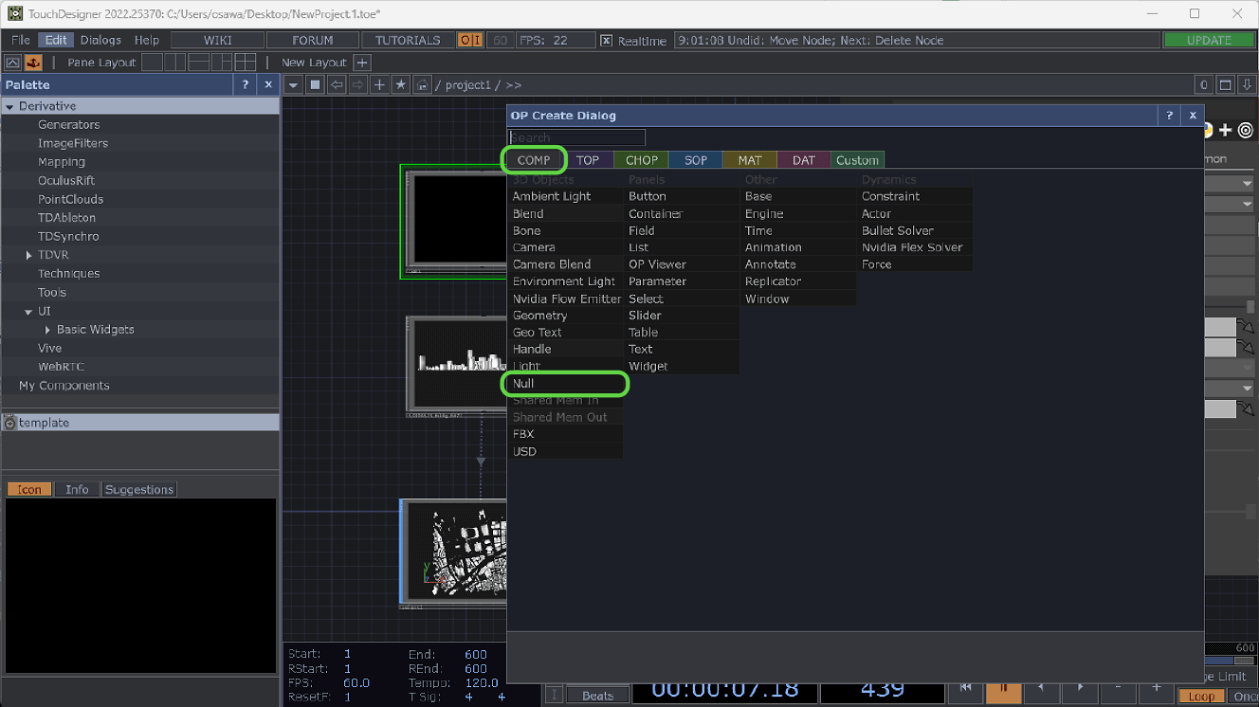Click the plus icon in parameter panel header
Screen dimensions: 1259x707
[1225, 130]
